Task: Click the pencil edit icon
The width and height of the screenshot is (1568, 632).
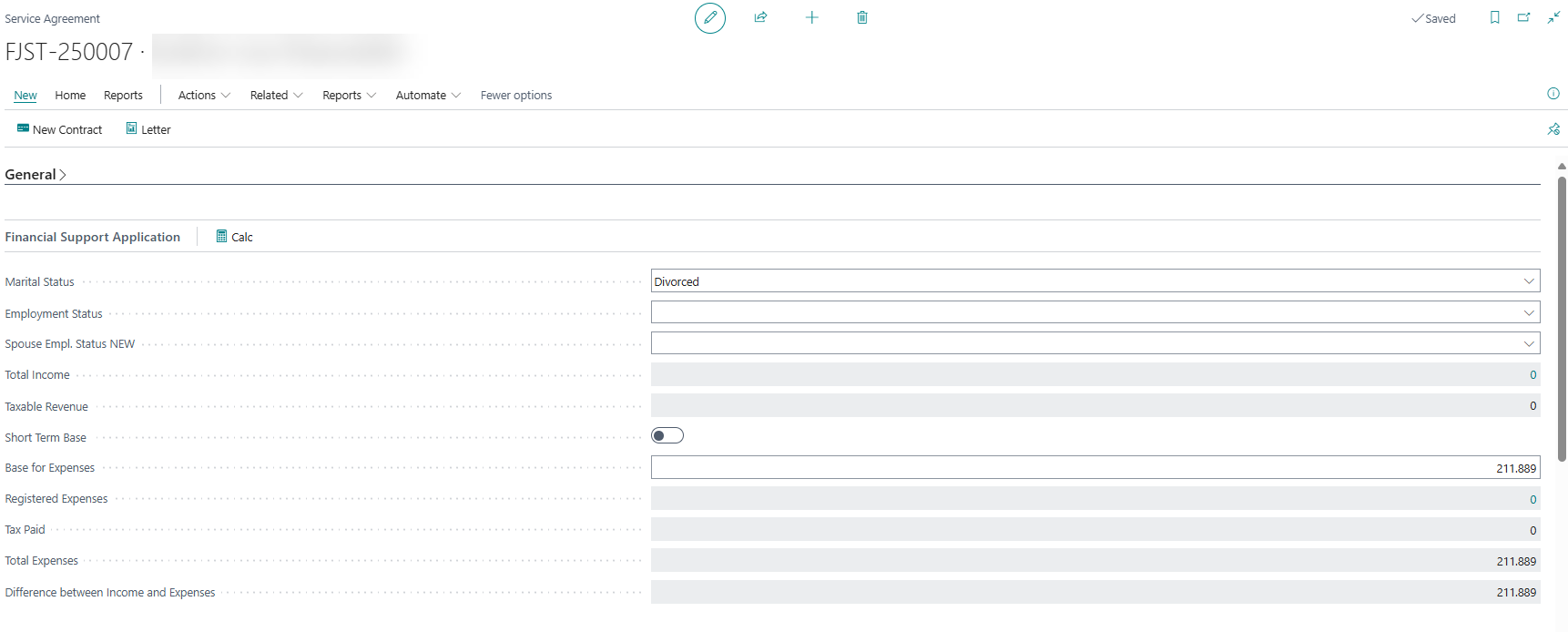Action: (709, 18)
